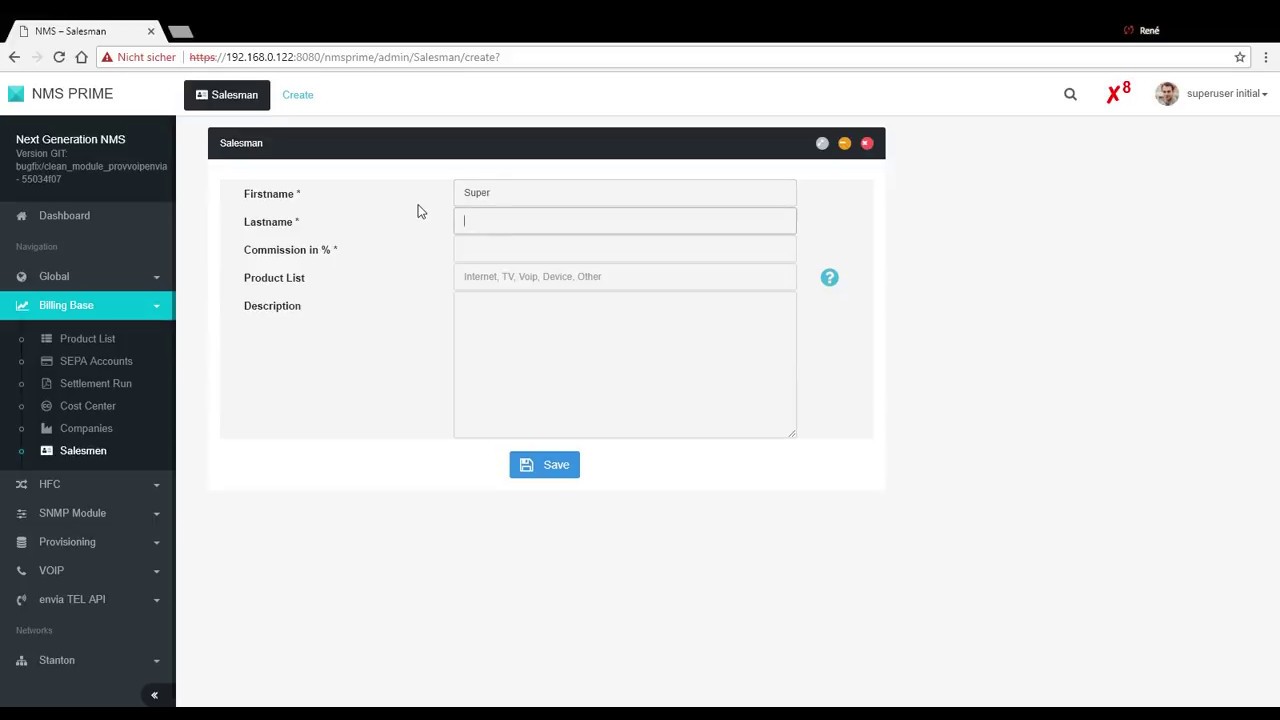Viewport: 1280px width, 720px height.
Task: Bookmark page with the star icon
Action: (x=1240, y=57)
